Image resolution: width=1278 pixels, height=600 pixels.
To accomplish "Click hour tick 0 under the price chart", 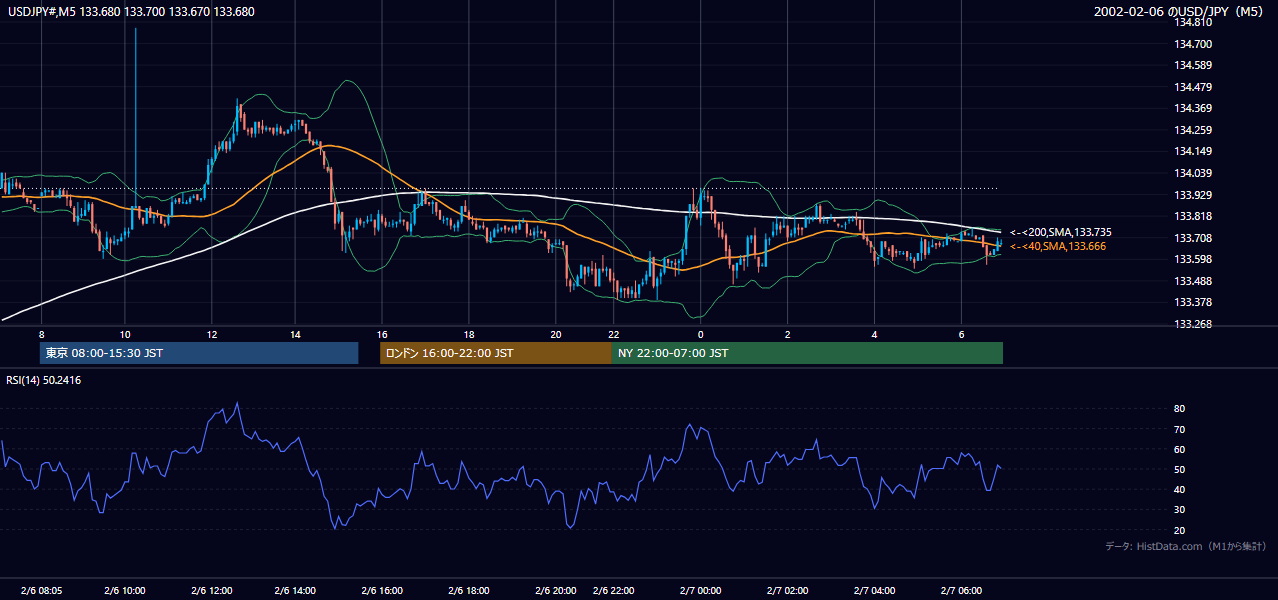I will click(700, 334).
